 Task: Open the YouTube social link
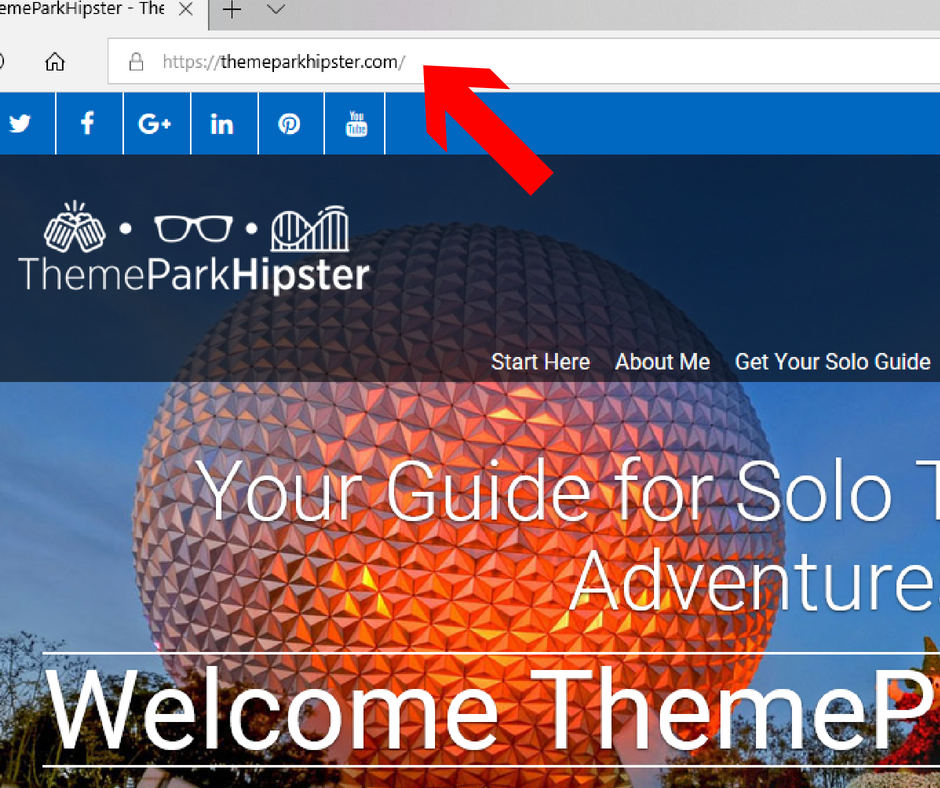(x=356, y=124)
